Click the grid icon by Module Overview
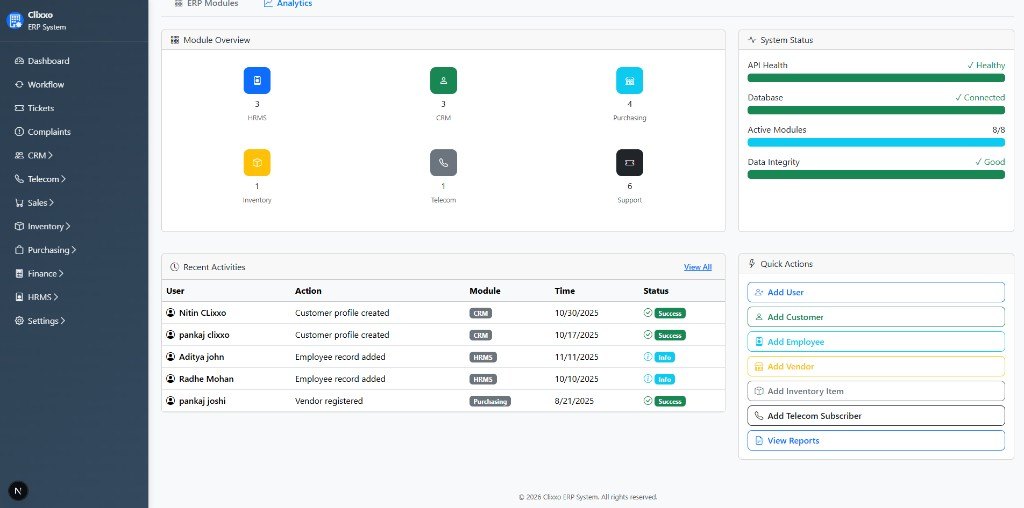1024x508 pixels. [x=174, y=40]
